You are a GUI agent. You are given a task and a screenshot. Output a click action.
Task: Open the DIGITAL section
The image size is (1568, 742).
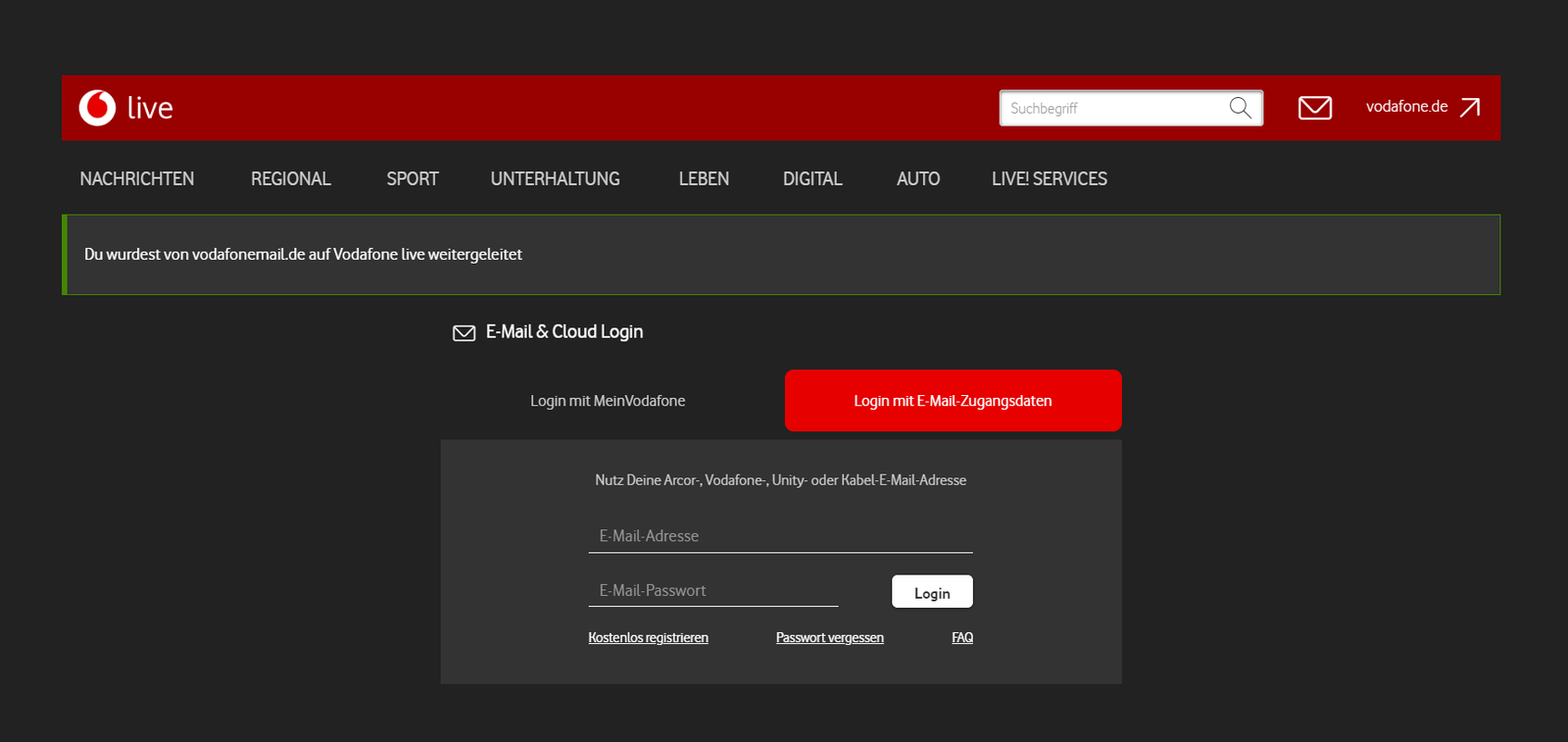(x=812, y=178)
